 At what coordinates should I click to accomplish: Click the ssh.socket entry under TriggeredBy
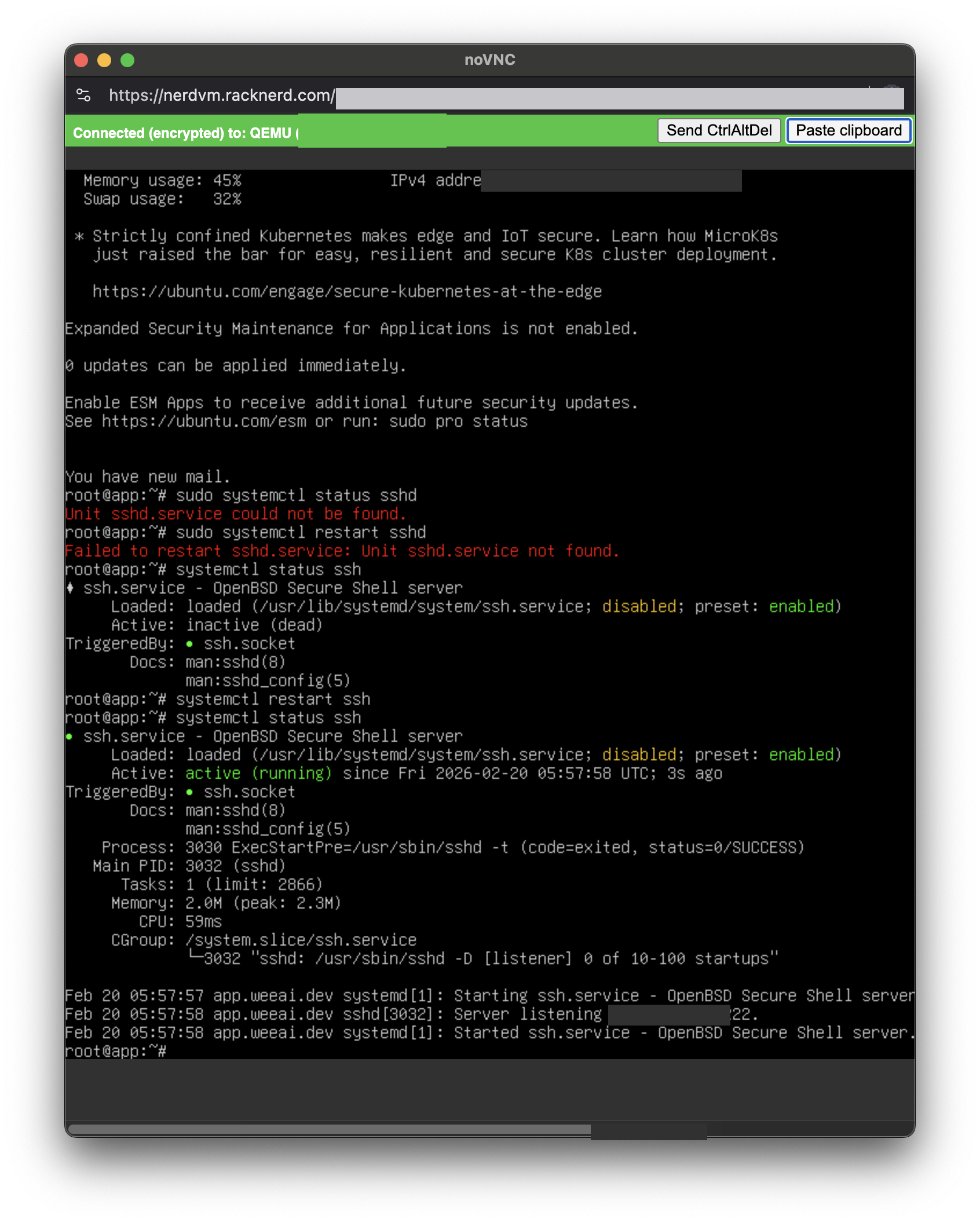[249, 792]
